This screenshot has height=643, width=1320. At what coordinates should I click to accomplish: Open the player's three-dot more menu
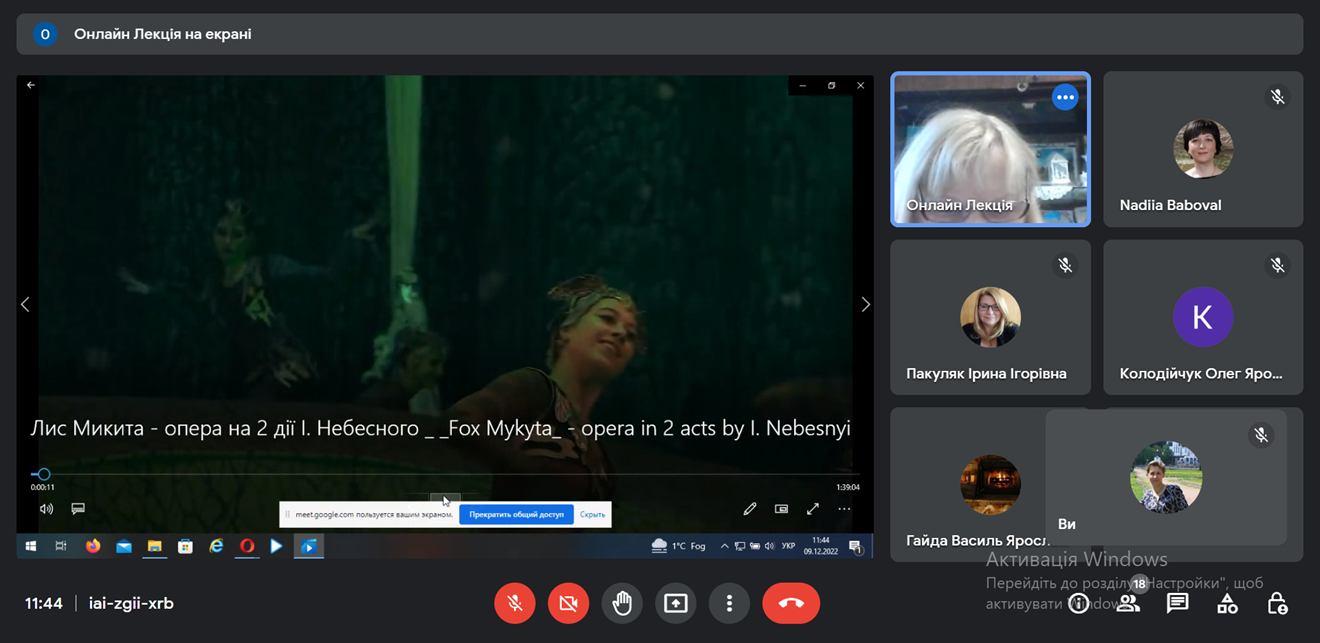click(x=845, y=508)
